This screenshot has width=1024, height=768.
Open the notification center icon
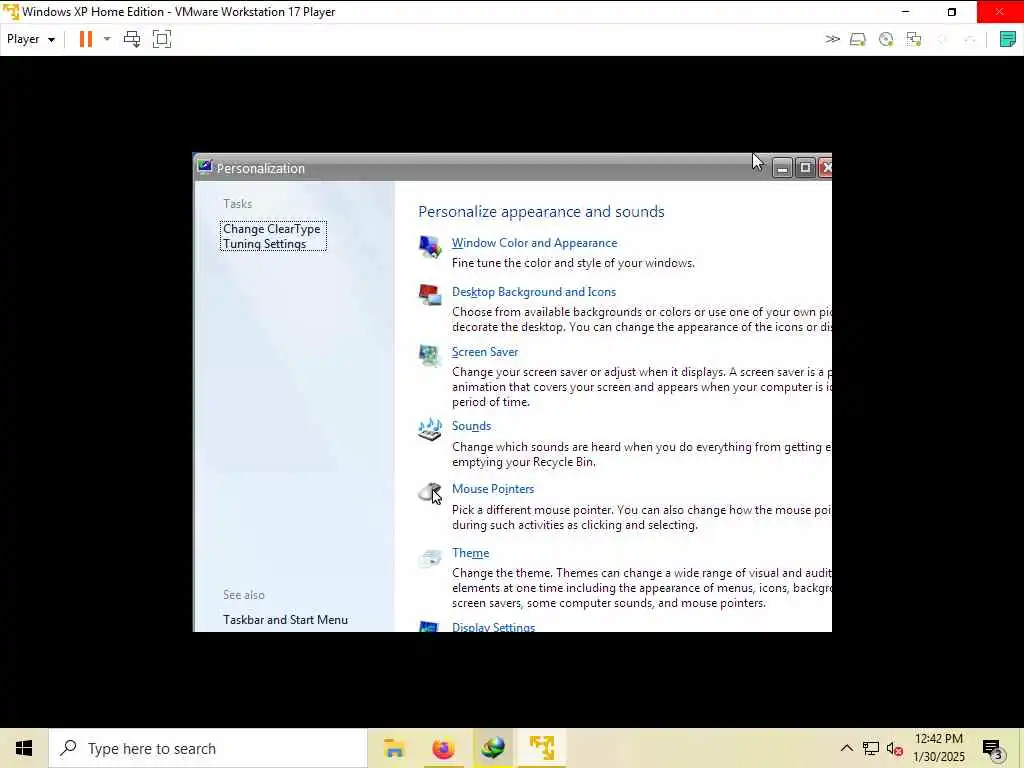tap(992, 749)
